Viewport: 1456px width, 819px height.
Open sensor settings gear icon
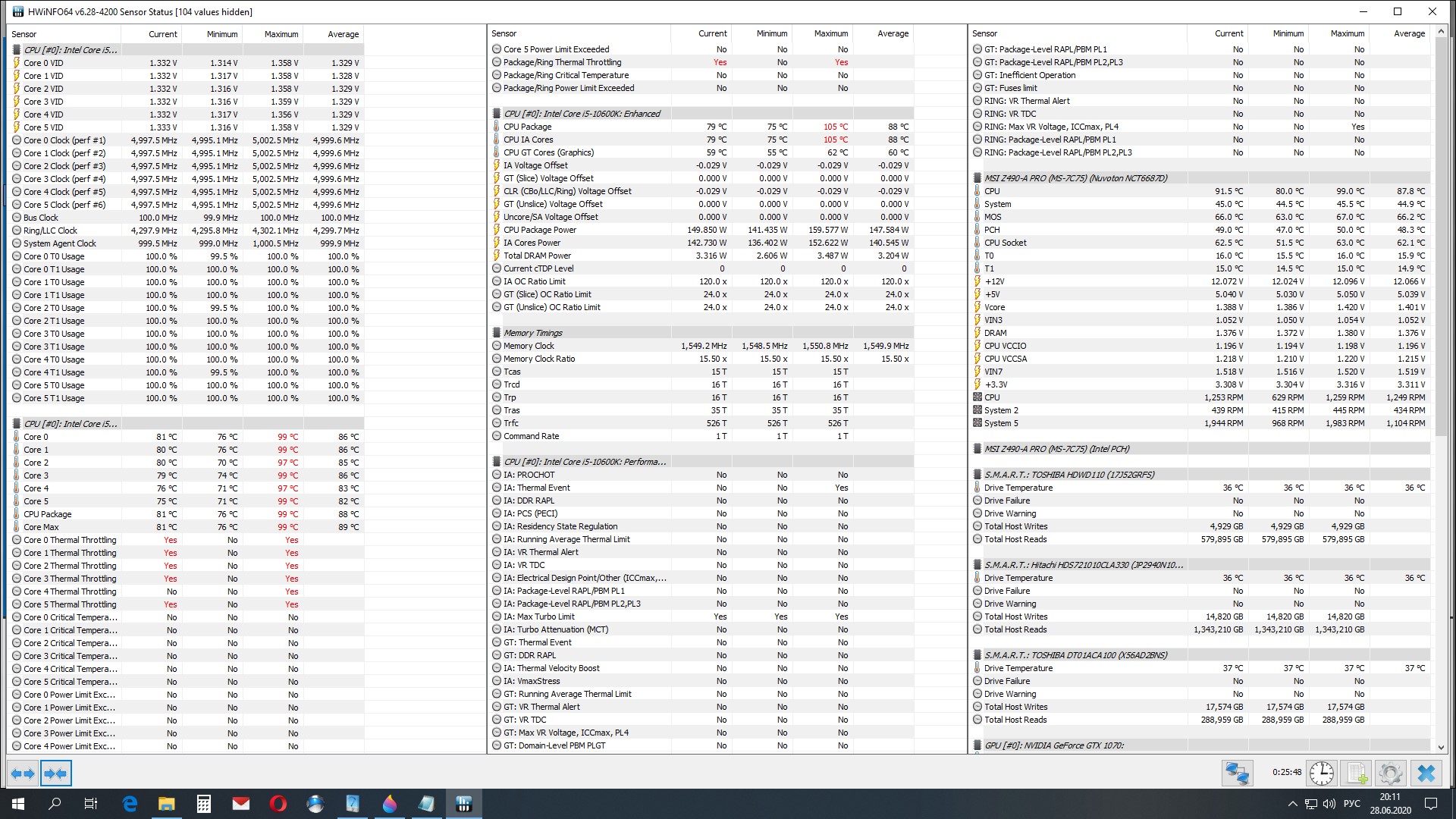click(1390, 773)
